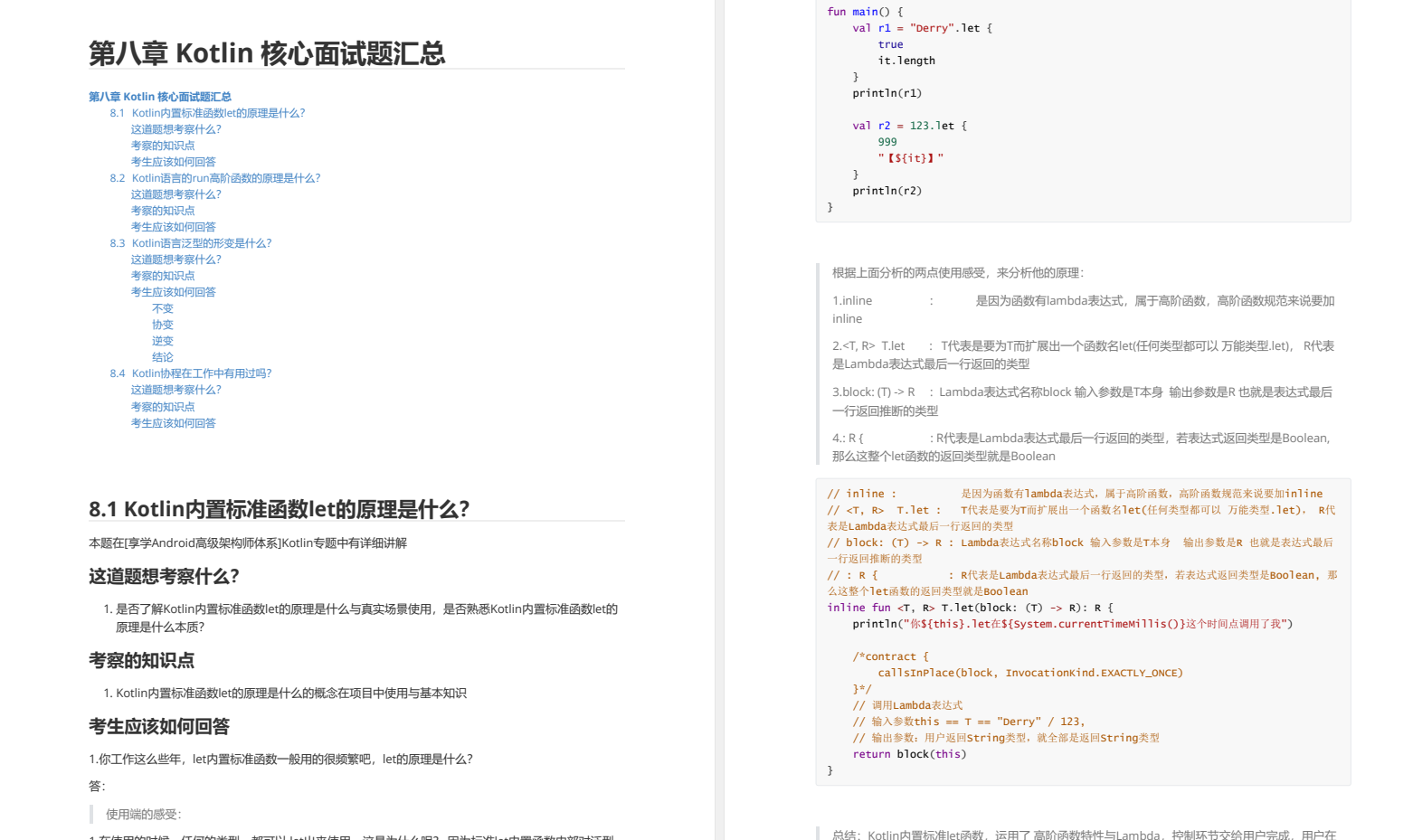1413x840 pixels.
Task: Open 这道题想考察什么? under TOC section 8.3
Action: click(175, 260)
